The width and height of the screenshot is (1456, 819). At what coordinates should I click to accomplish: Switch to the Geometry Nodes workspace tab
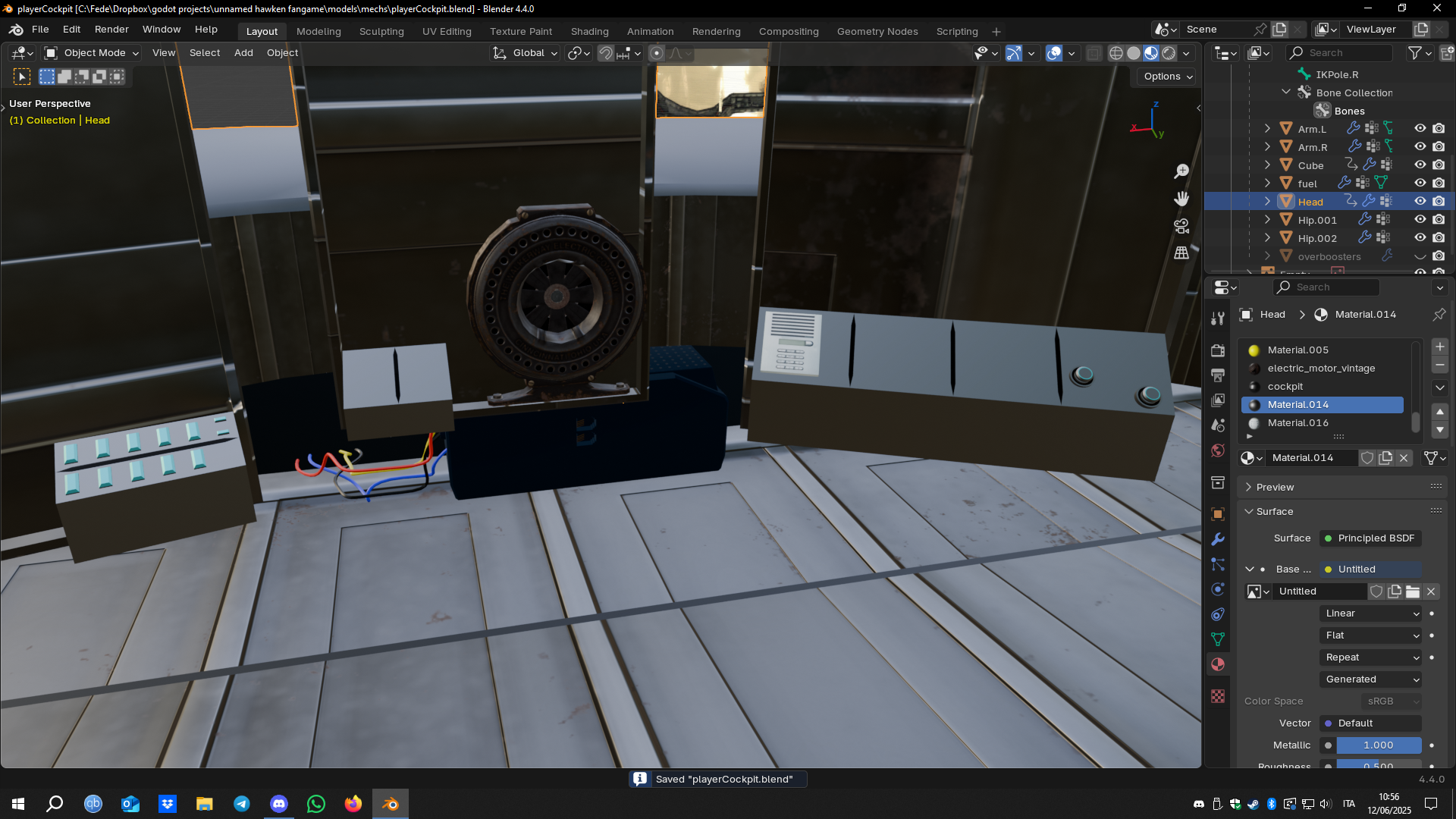877,31
